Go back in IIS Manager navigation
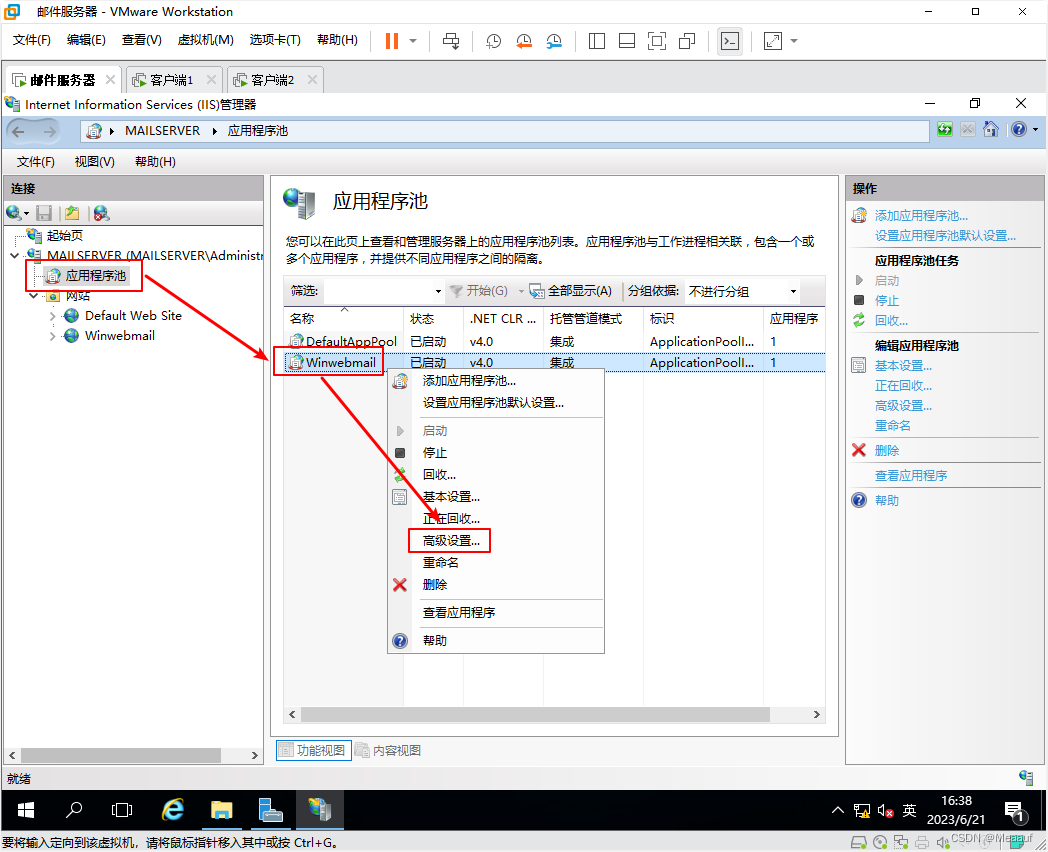Screen dimensions: 1048x852 pyautogui.click(x=19, y=132)
